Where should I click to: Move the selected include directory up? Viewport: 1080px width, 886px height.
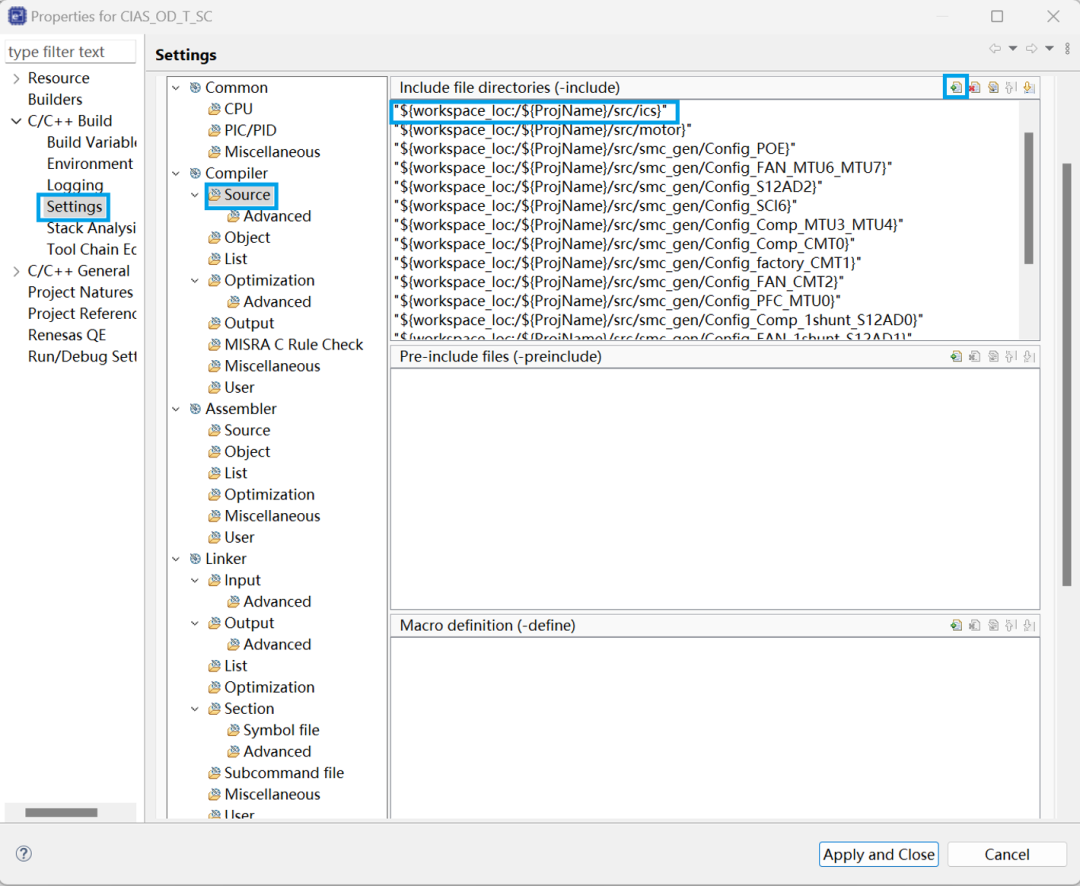(x=1011, y=87)
